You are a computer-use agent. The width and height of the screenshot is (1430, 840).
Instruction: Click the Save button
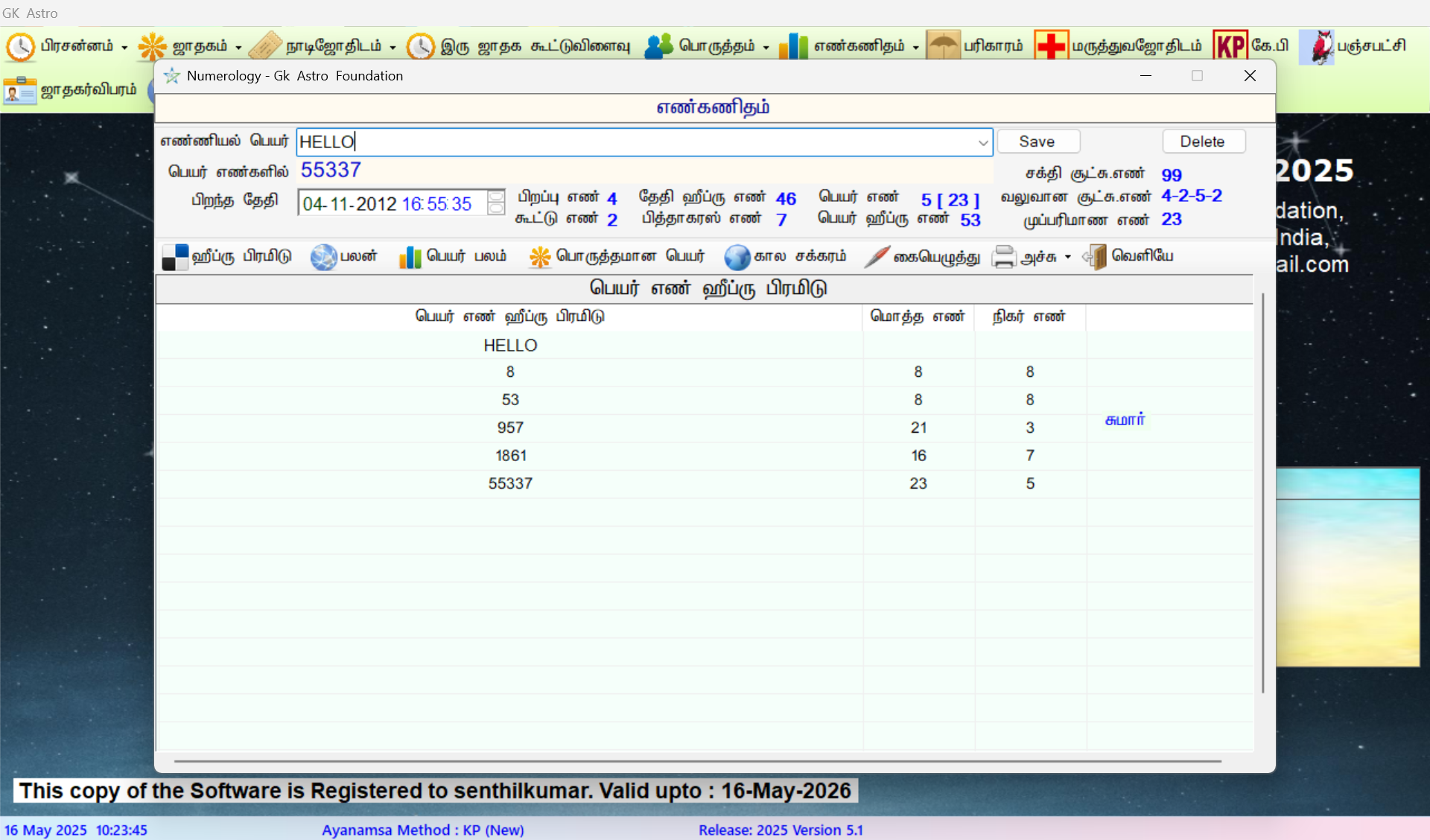[1038, 141]
